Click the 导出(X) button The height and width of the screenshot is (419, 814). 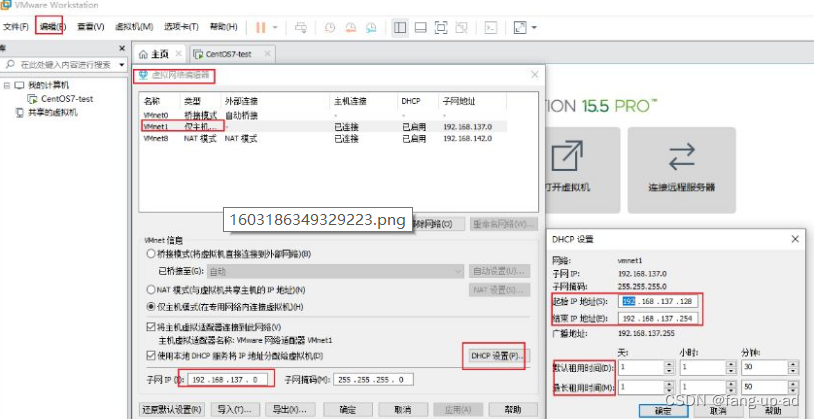coord(290,409)
